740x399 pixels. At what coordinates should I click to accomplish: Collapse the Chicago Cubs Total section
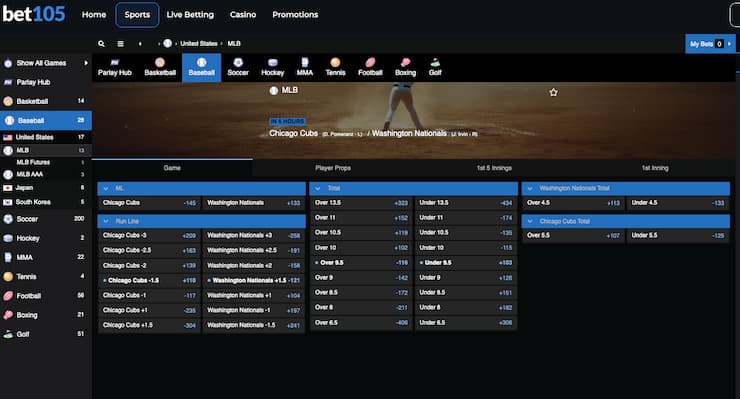tap(626, 221)
